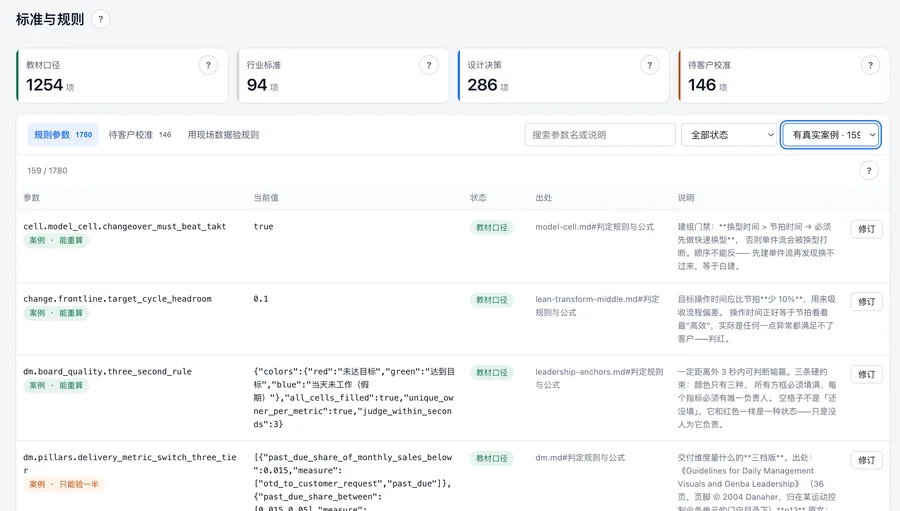Expand the 有真实案例 filter dropdown

coord(831,135)
